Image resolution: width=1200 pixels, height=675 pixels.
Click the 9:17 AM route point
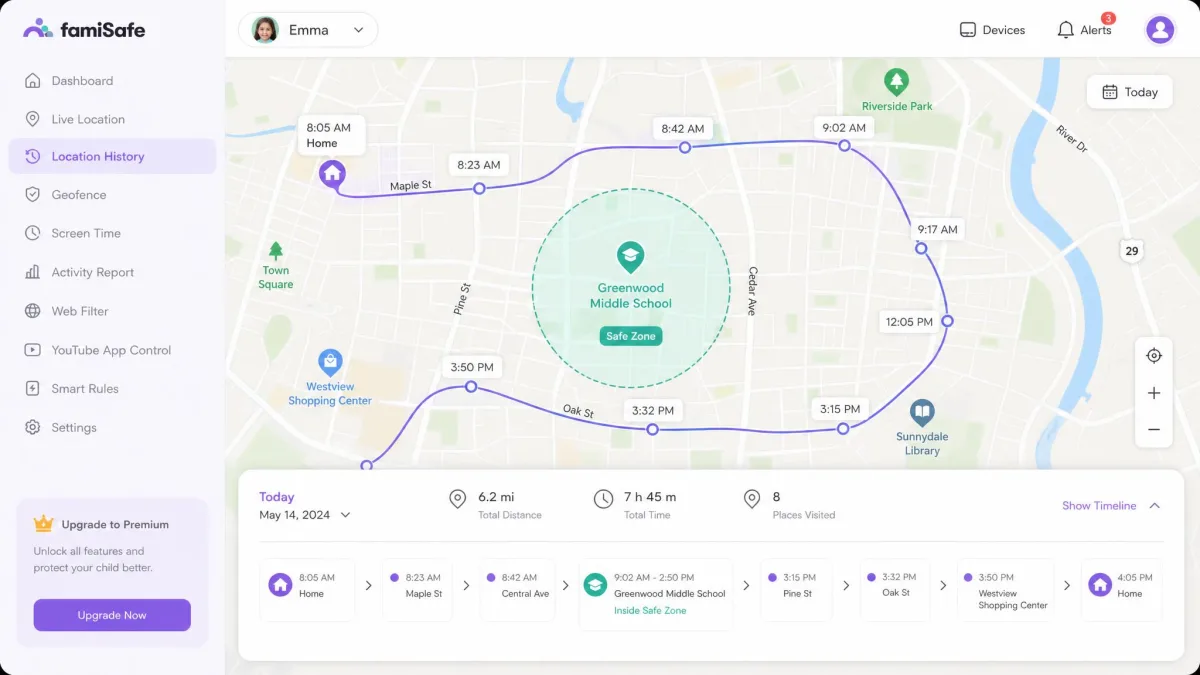[921, 248]
